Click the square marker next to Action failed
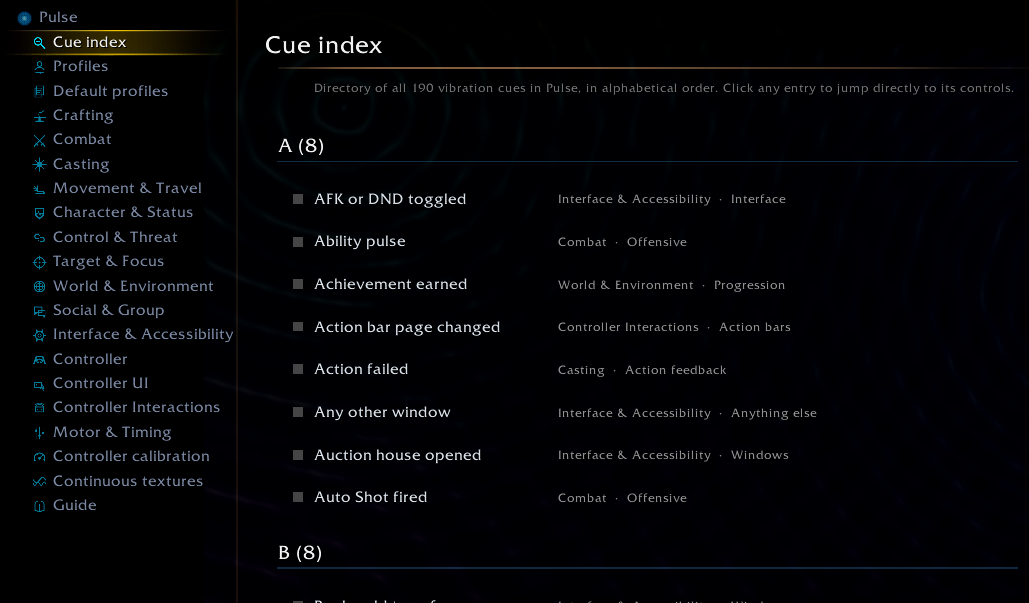The width and height of the screenshot is (1029, 603). click(298, 369)
